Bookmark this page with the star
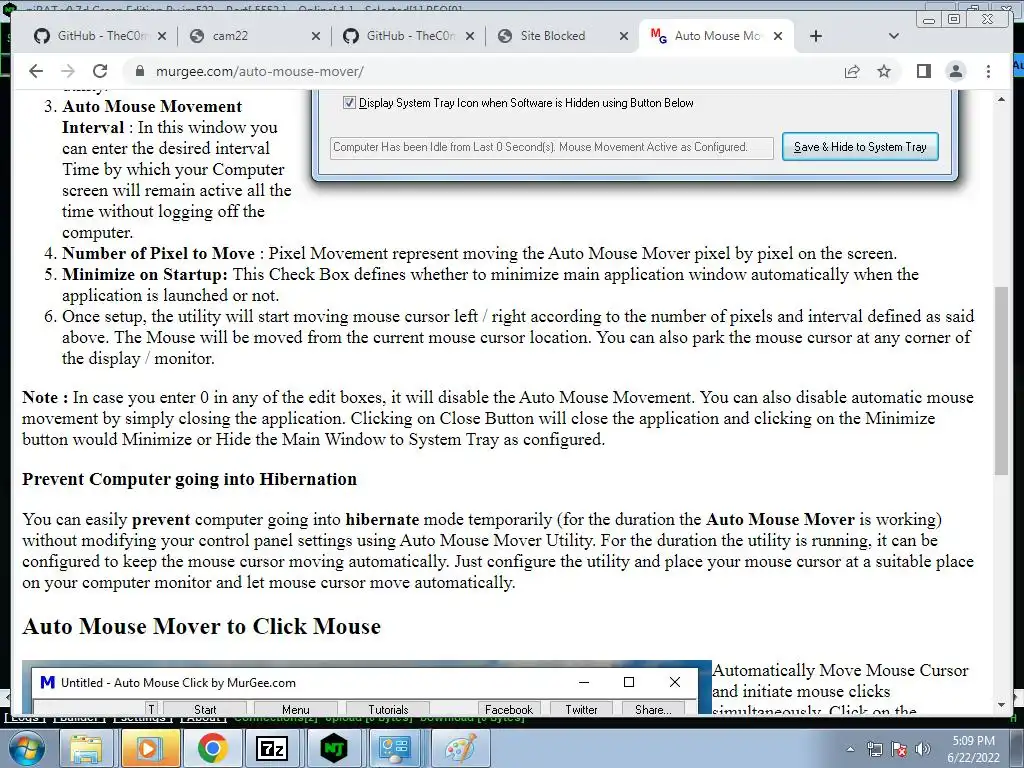The width and height of the screenshot is (1024, 768). 884,71
